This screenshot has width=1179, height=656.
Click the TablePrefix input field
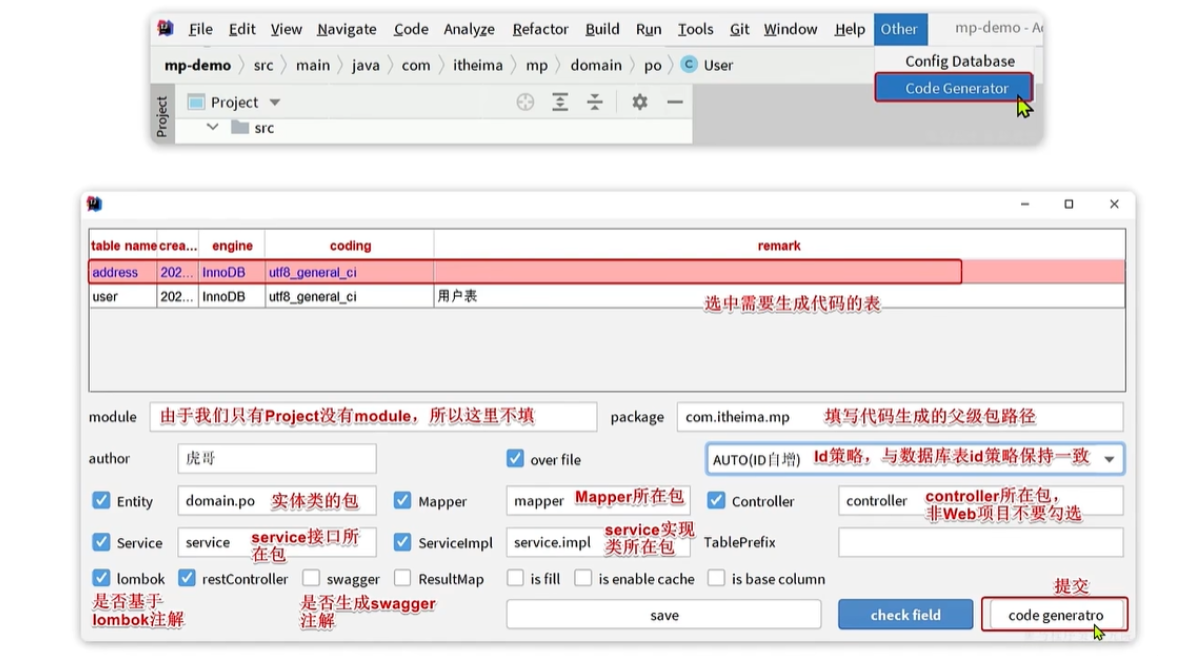(x=980, y=542)
